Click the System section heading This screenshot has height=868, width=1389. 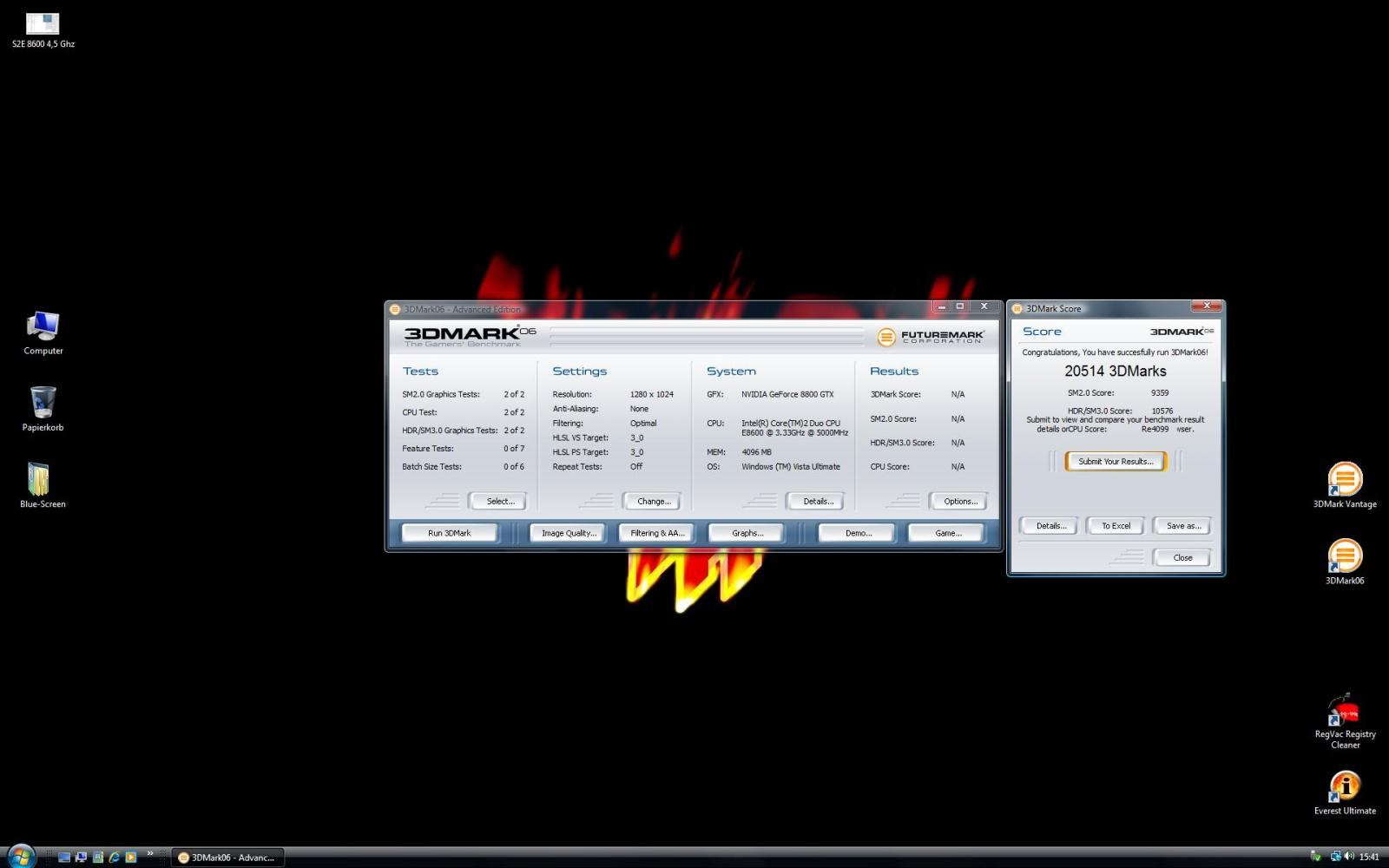tap(731, 371)
